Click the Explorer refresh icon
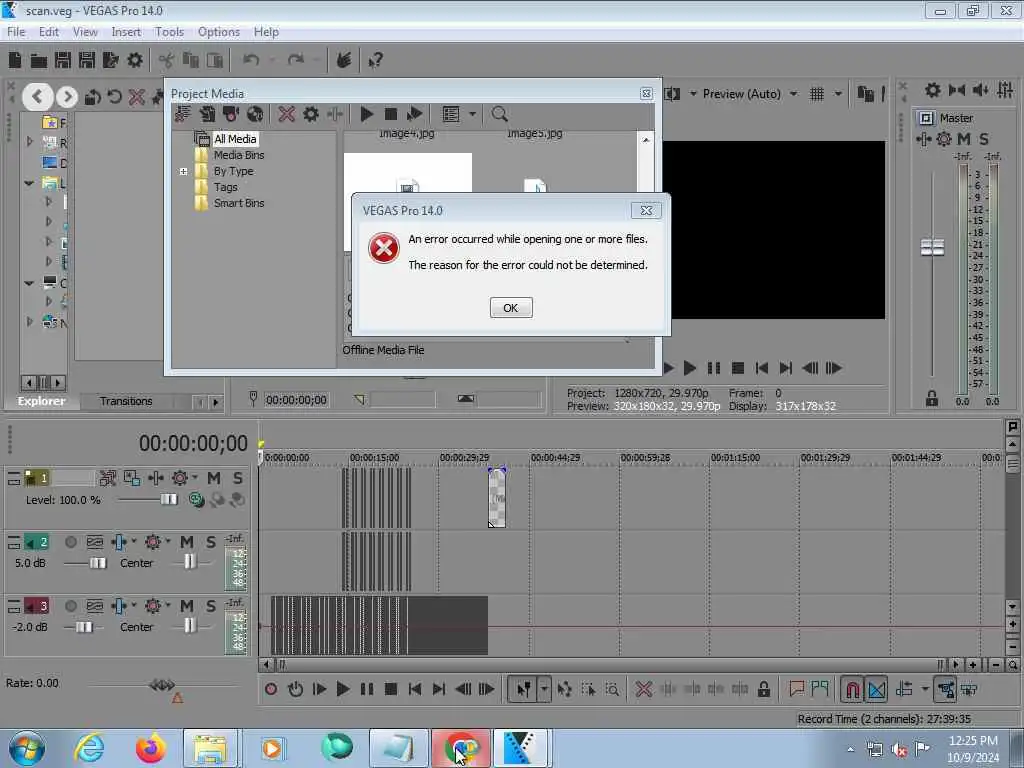This screenshot has width=1024, height=768. 114,97
